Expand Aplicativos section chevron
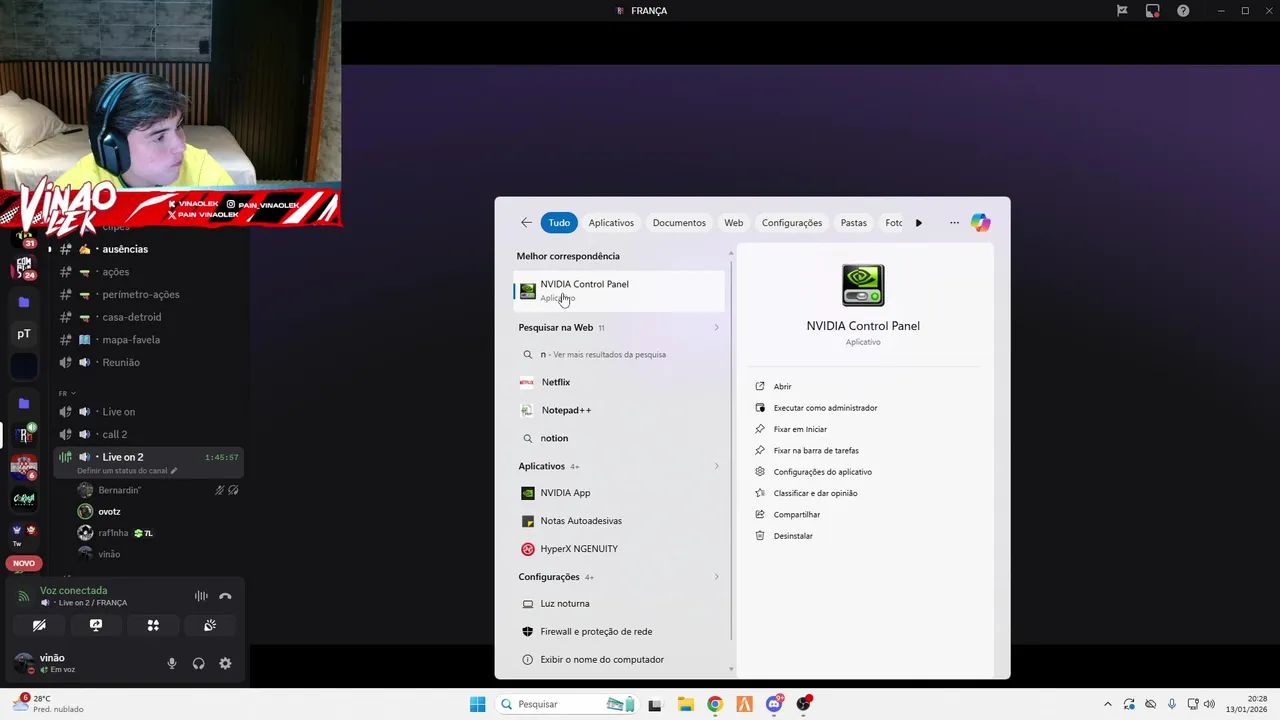Image resolution: width=1280 pixels, height=720 pixels. pyautogui.click(x=716, y=466)
